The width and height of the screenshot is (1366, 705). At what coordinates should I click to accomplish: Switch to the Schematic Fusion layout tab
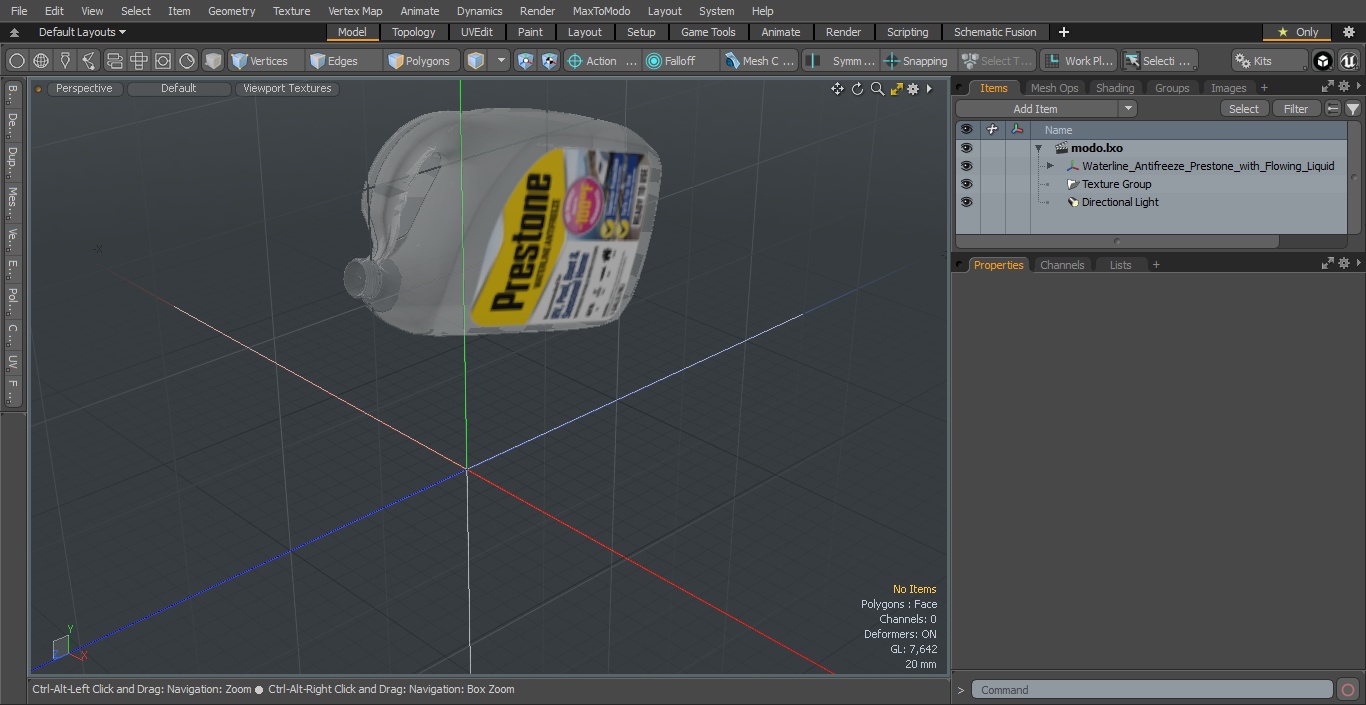point(995,32)
